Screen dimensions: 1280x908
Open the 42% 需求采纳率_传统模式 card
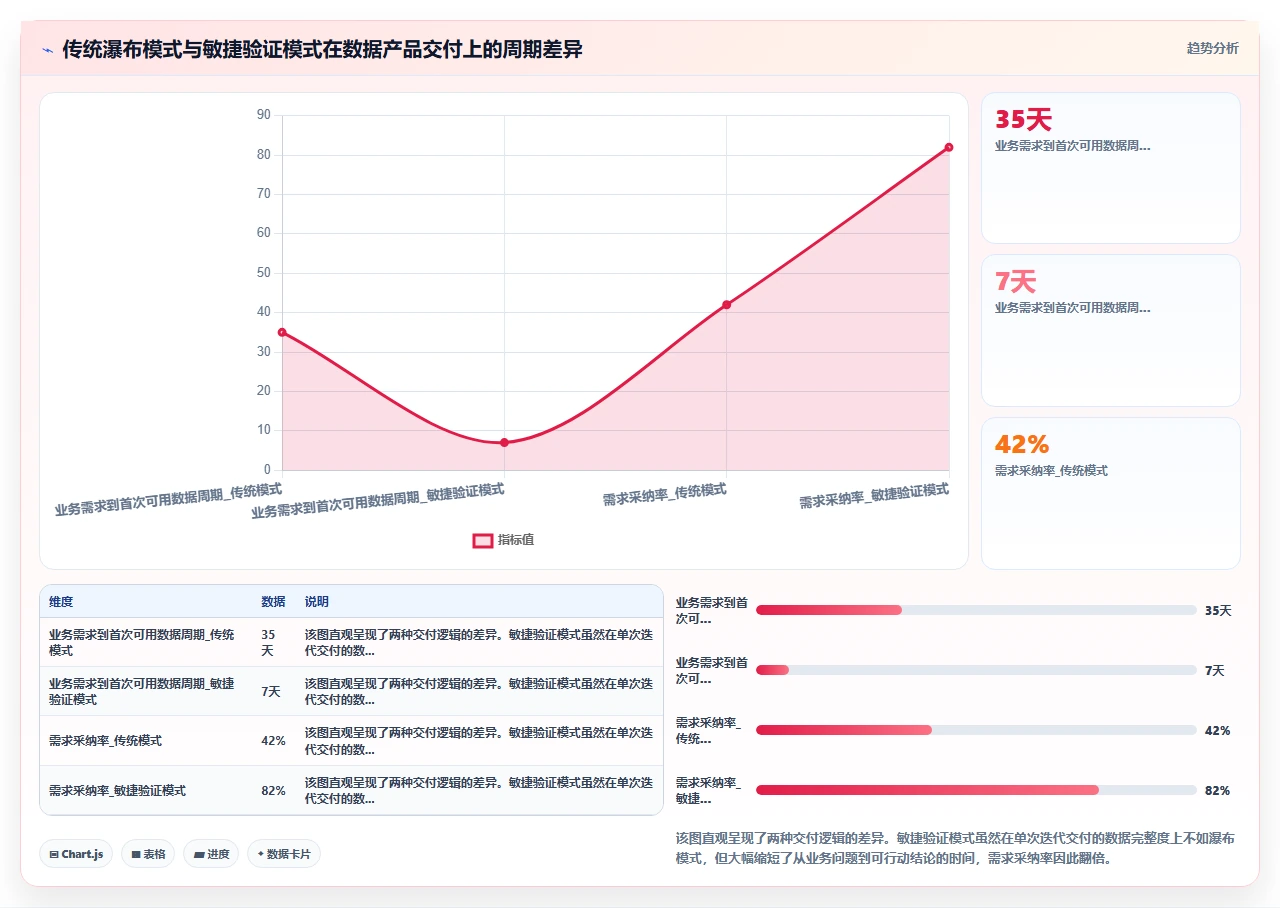[1111, 493]
